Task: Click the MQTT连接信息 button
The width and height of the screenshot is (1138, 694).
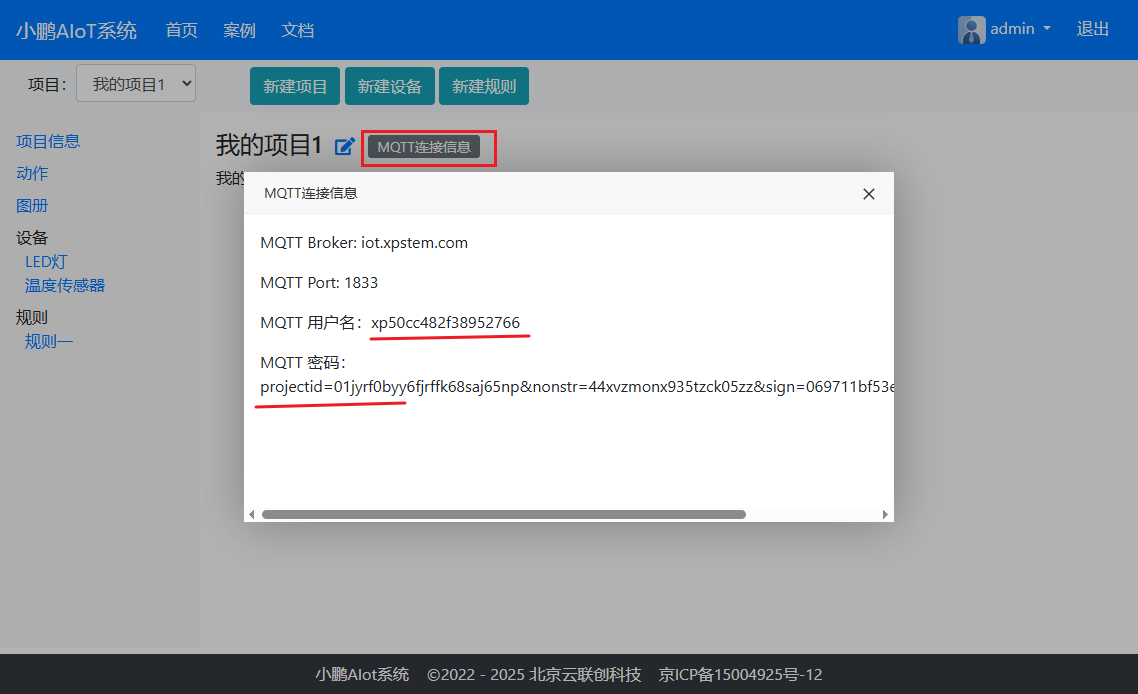Action: pos(424,147)
